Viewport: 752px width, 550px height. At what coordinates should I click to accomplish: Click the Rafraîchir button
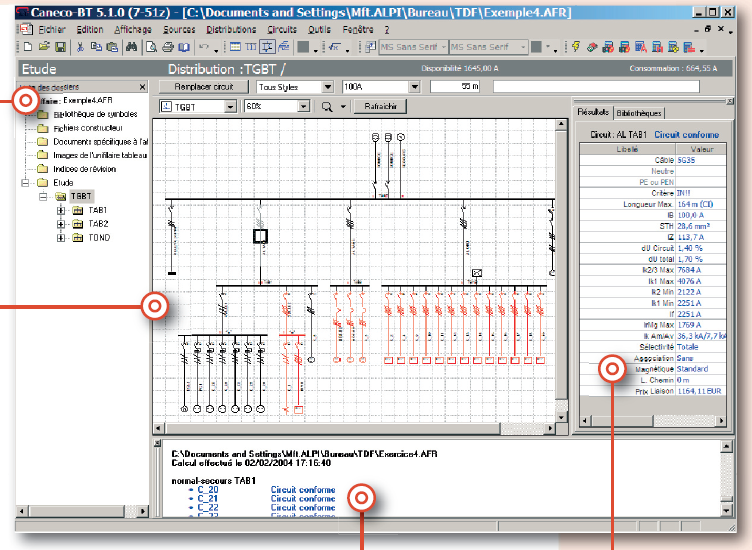coord(380,106)
